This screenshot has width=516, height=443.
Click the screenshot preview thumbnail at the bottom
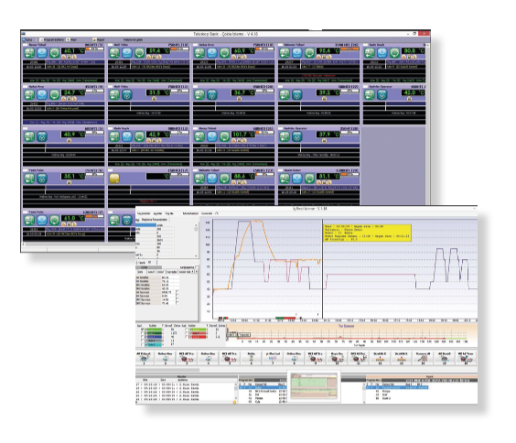(x=313, y=386)
